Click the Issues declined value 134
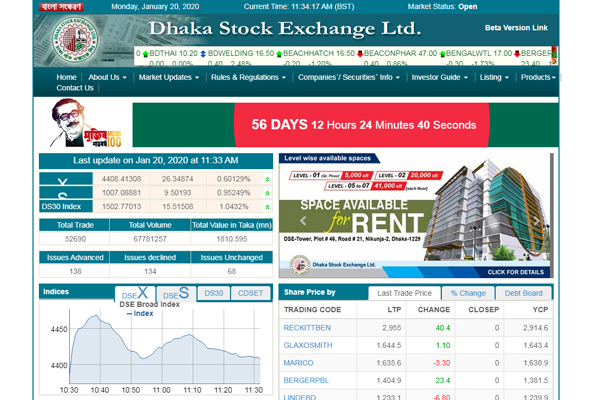The height and width of the screenshot is (400, 600). point(150,271)
